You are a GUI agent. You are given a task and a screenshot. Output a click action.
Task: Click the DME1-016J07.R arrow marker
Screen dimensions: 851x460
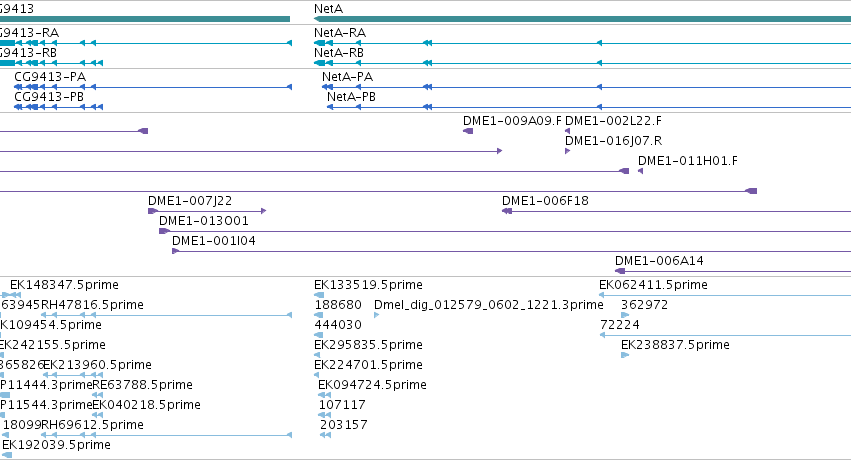(x=568, y=151)
